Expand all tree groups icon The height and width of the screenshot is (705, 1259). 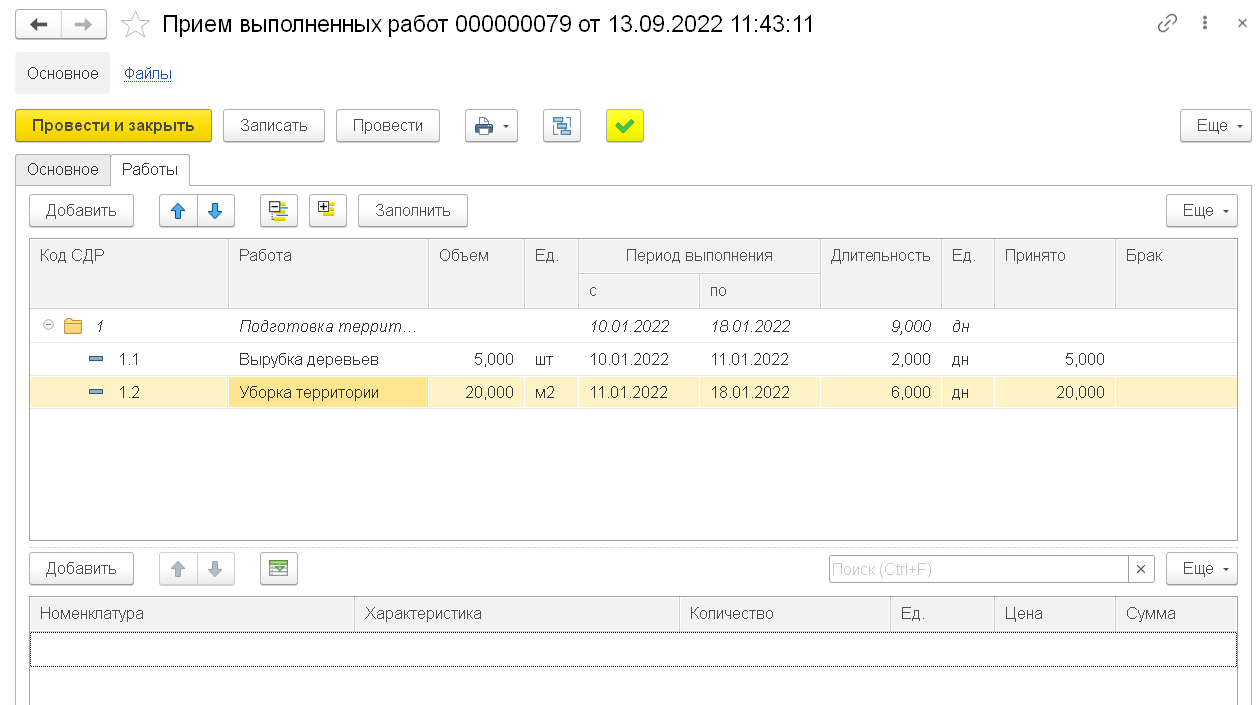(327, 211)
